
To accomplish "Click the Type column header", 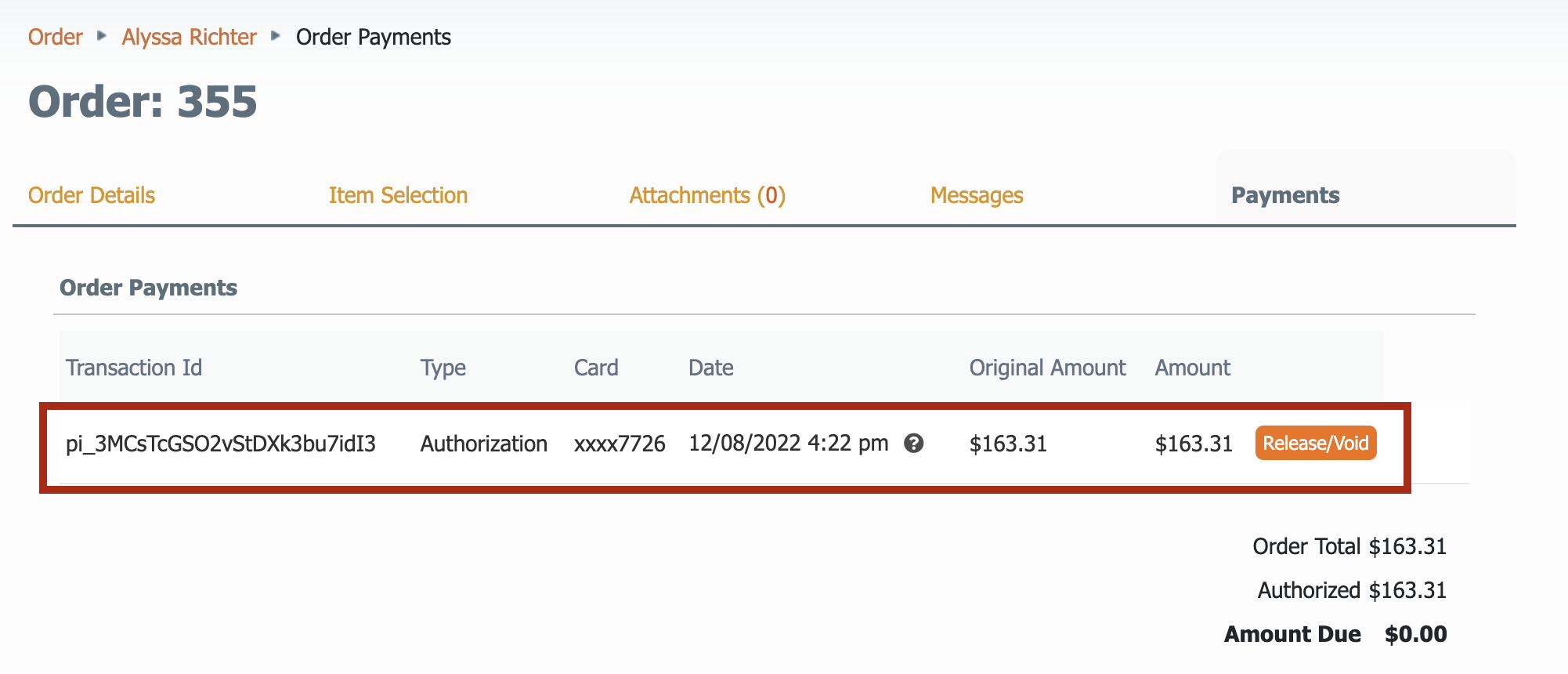I will point(443,368).
